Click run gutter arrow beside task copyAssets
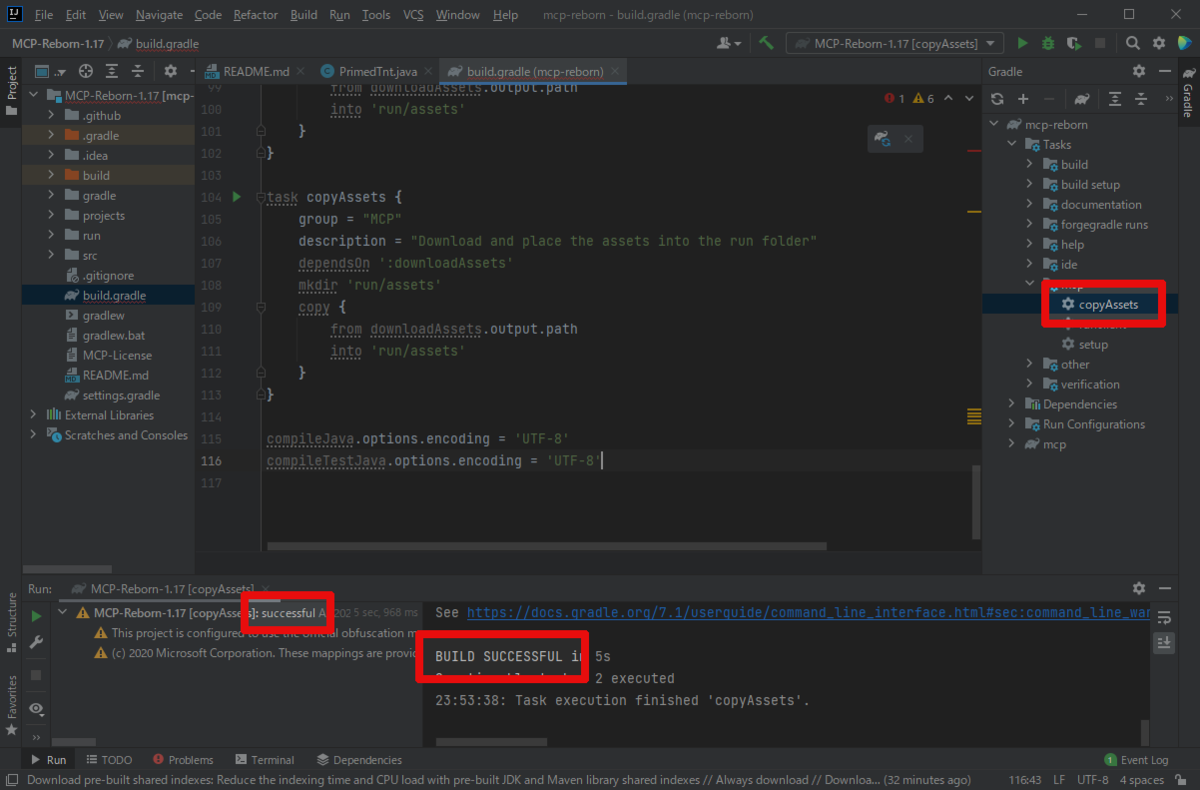Image resolution: width=1200 pixels, height=790 pixels. coord(237,197)
